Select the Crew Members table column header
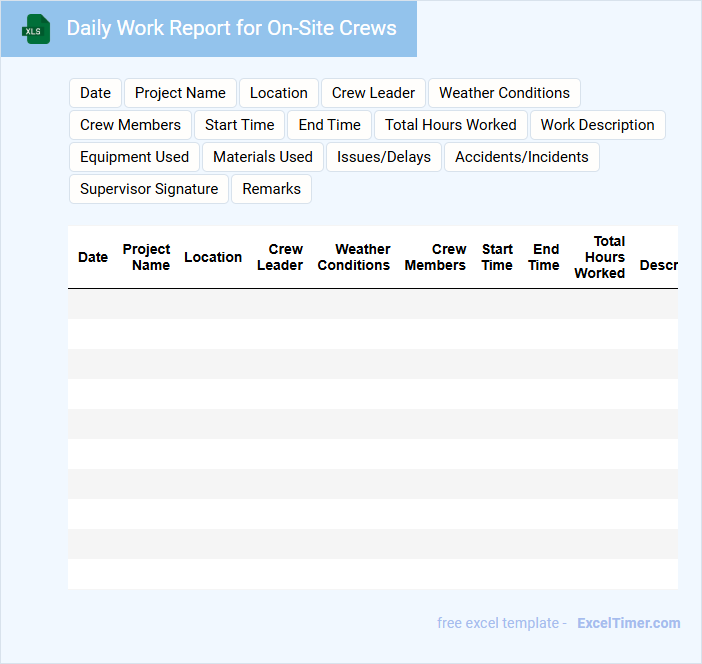702x664 pixels. 435,257
